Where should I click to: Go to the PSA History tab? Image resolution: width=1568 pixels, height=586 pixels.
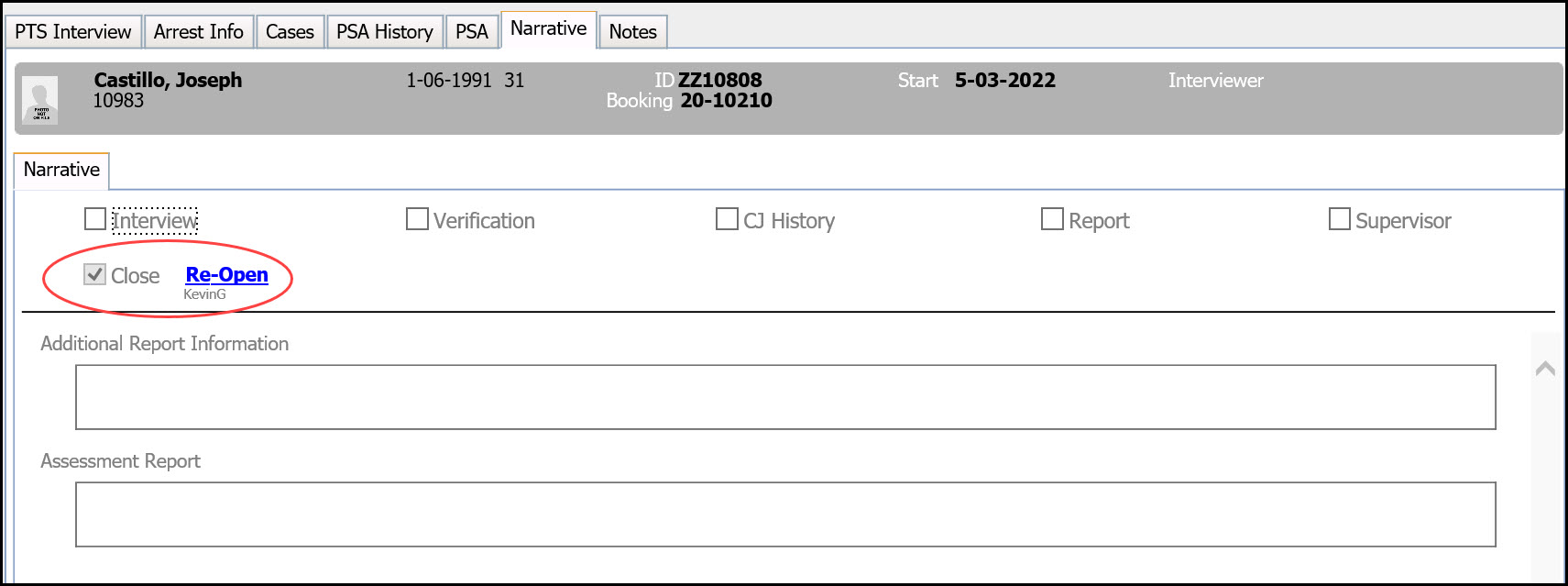coord(385,32)
